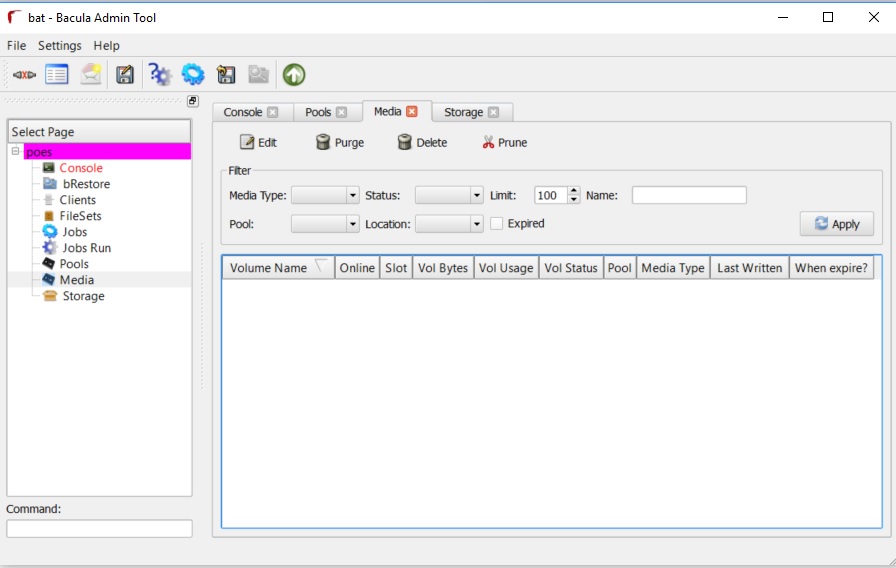Switch to the Console tab

pyautogui.click(x=242, y=112)
